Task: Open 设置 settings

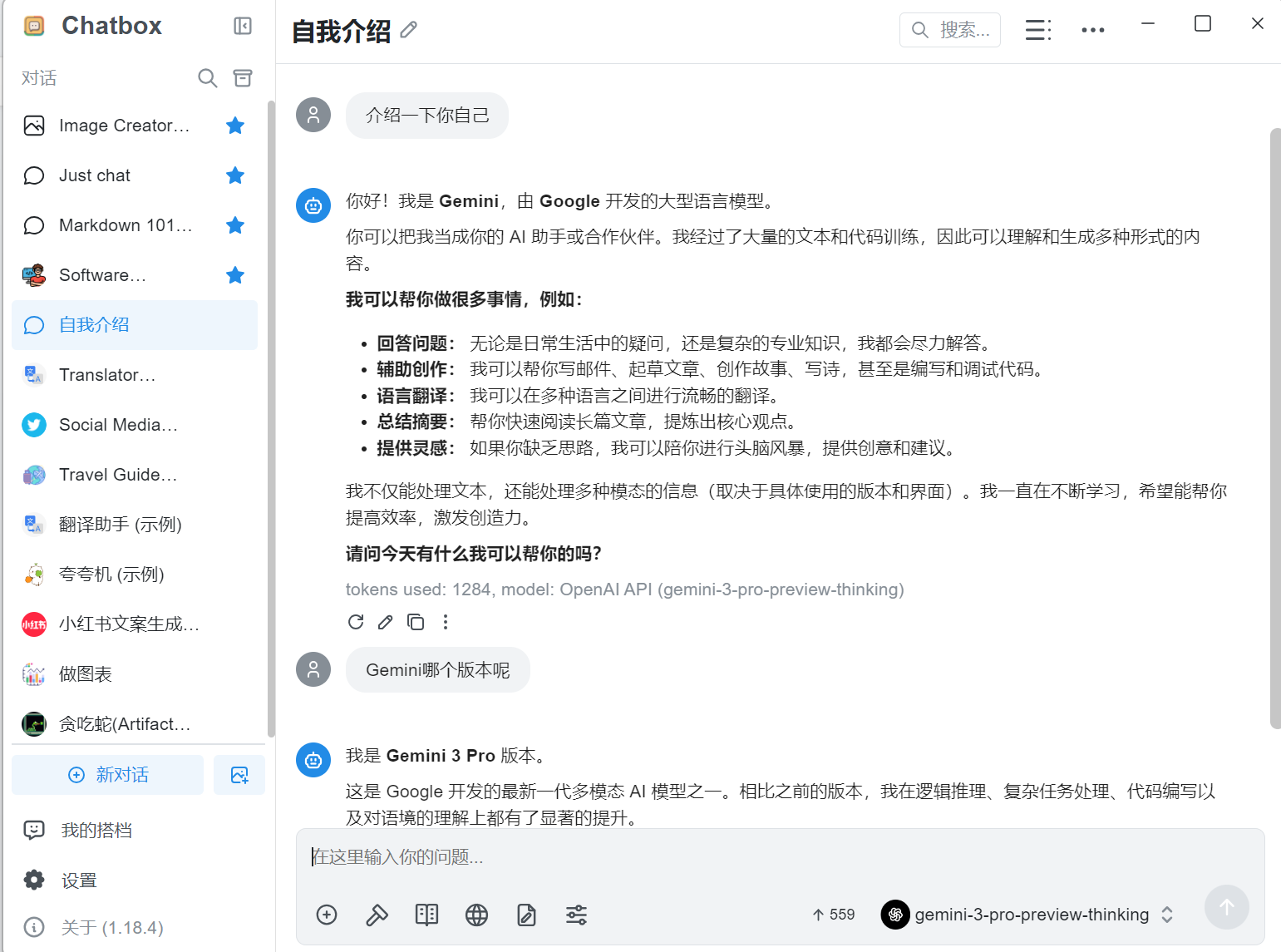Action: pyautogui.click(x=138, y=880)
